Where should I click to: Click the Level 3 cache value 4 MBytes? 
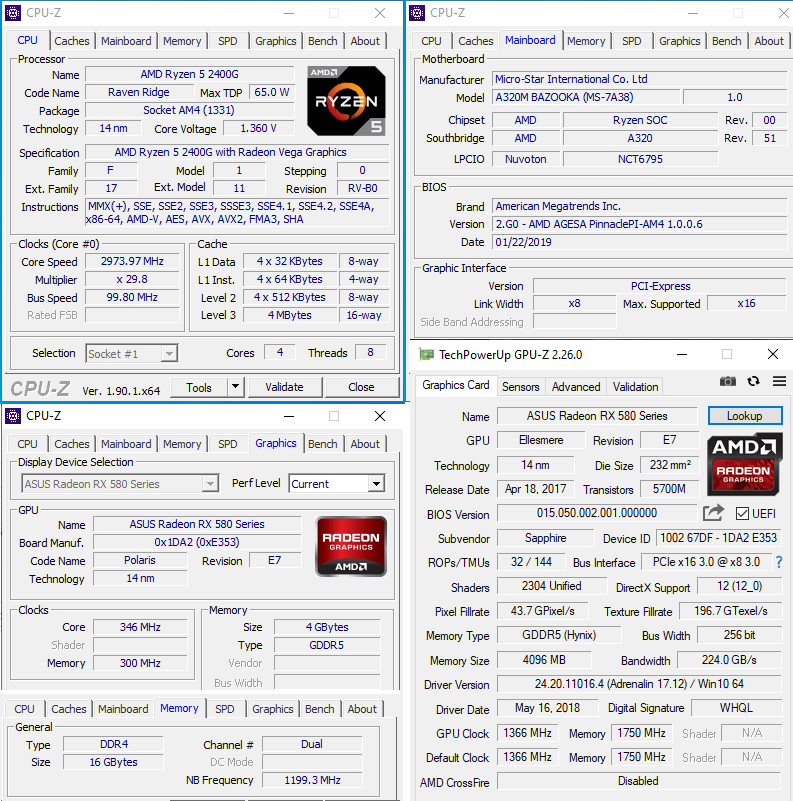[x=289, y=315]
